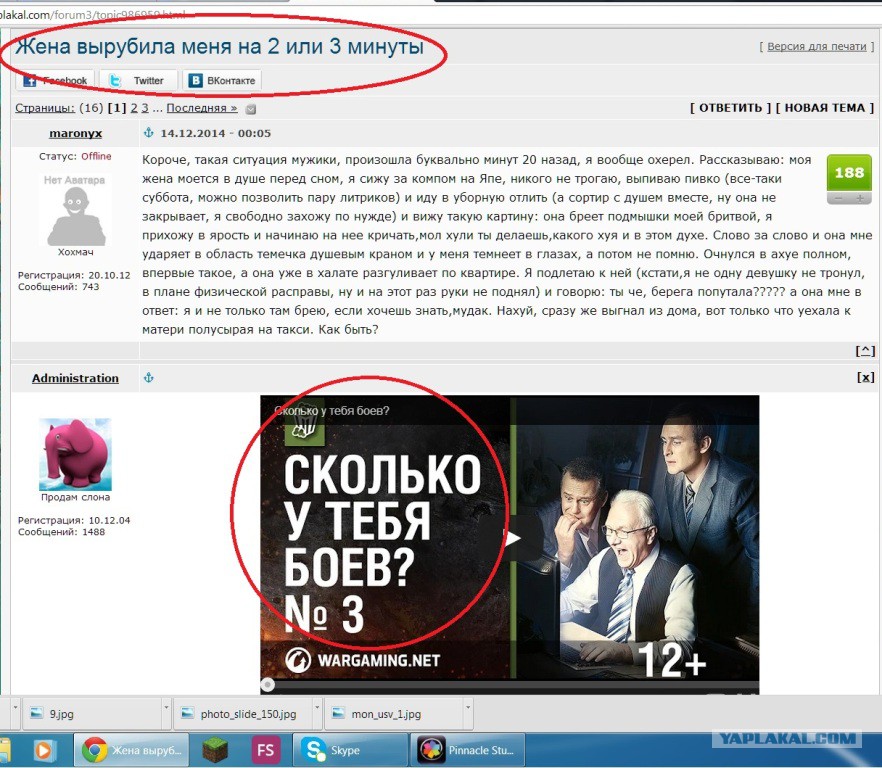Open the Версия для печати link
This screenshot has width=882, height=768.
pyautogui.click(x=816, y=47)
